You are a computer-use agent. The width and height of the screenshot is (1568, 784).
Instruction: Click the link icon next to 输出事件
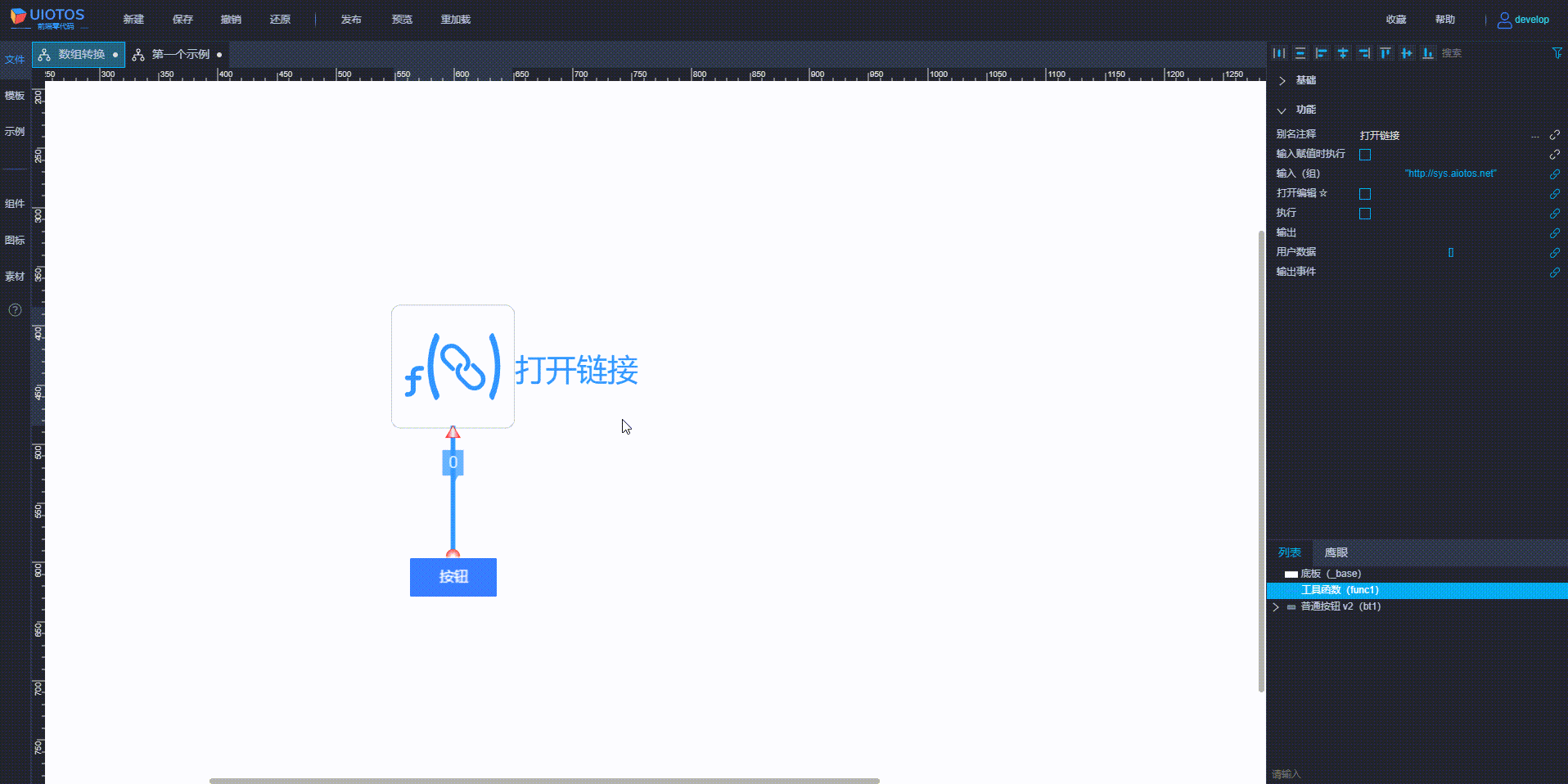(x=1555, y=273)
